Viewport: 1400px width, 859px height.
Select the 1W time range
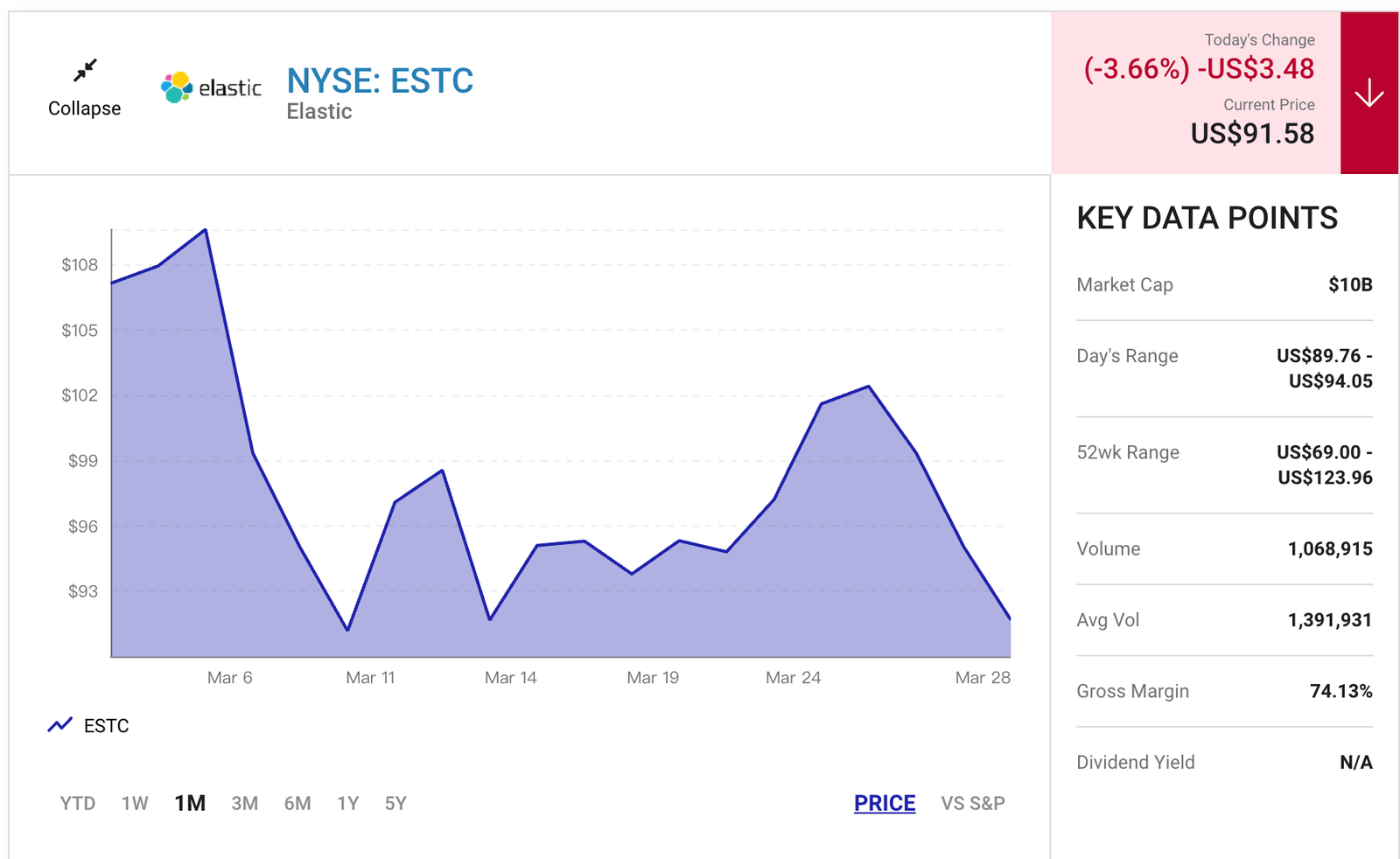click(x=135, y=803)
